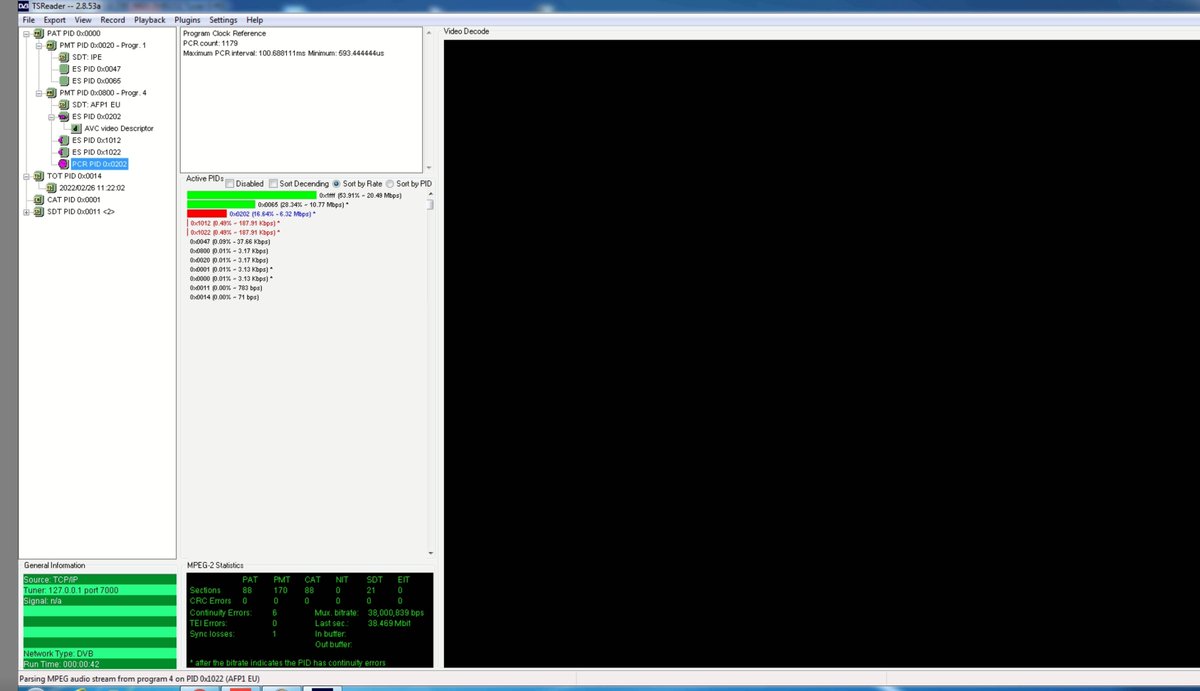The image size is (1200, 691).
Task: Click the AVC video Descriptor icon
Action: [76, 128]
